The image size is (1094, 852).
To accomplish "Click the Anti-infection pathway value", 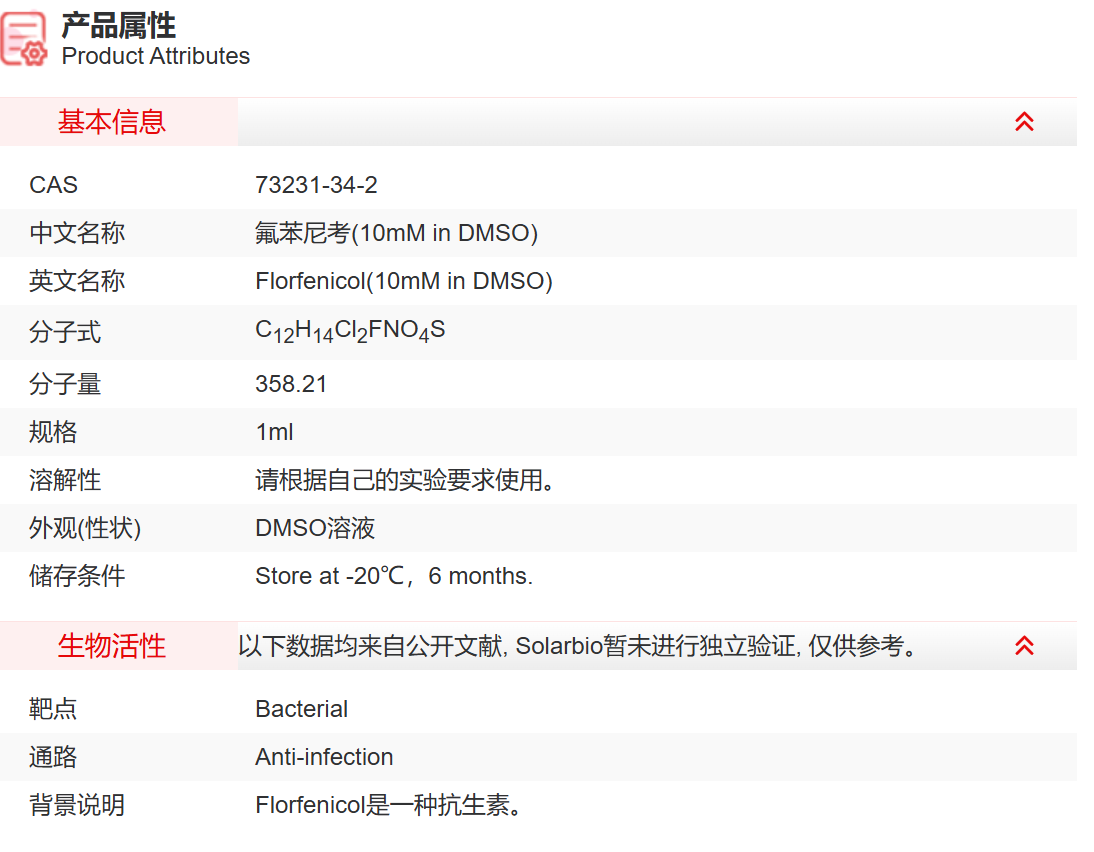I will click(324, 757).
